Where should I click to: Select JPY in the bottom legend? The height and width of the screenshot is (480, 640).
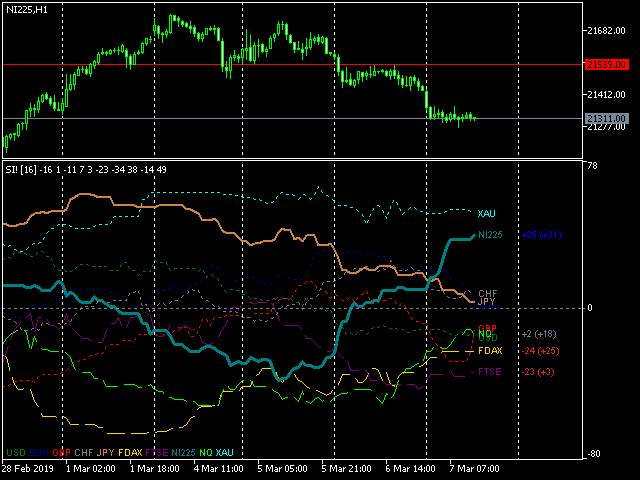tap(105, 452)
